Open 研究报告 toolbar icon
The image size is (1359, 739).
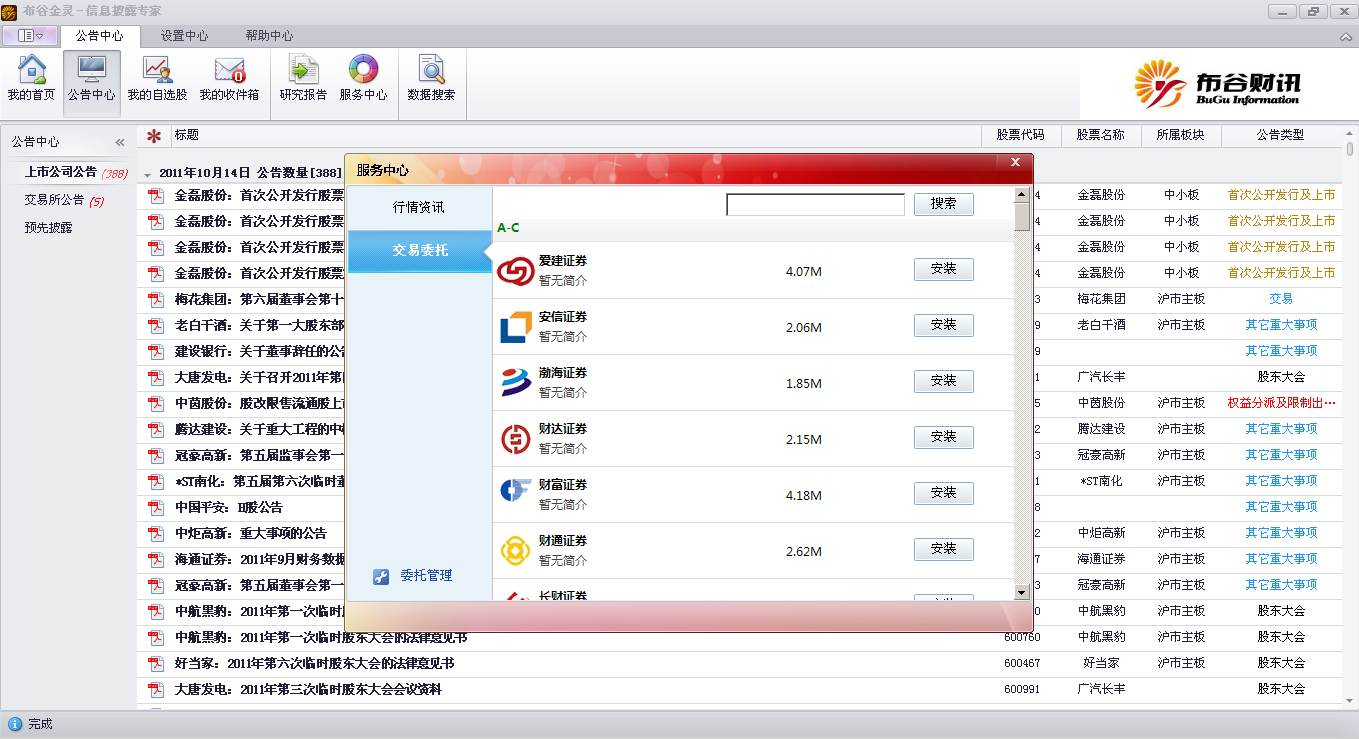pyautogui.click(x=303, y=70)
